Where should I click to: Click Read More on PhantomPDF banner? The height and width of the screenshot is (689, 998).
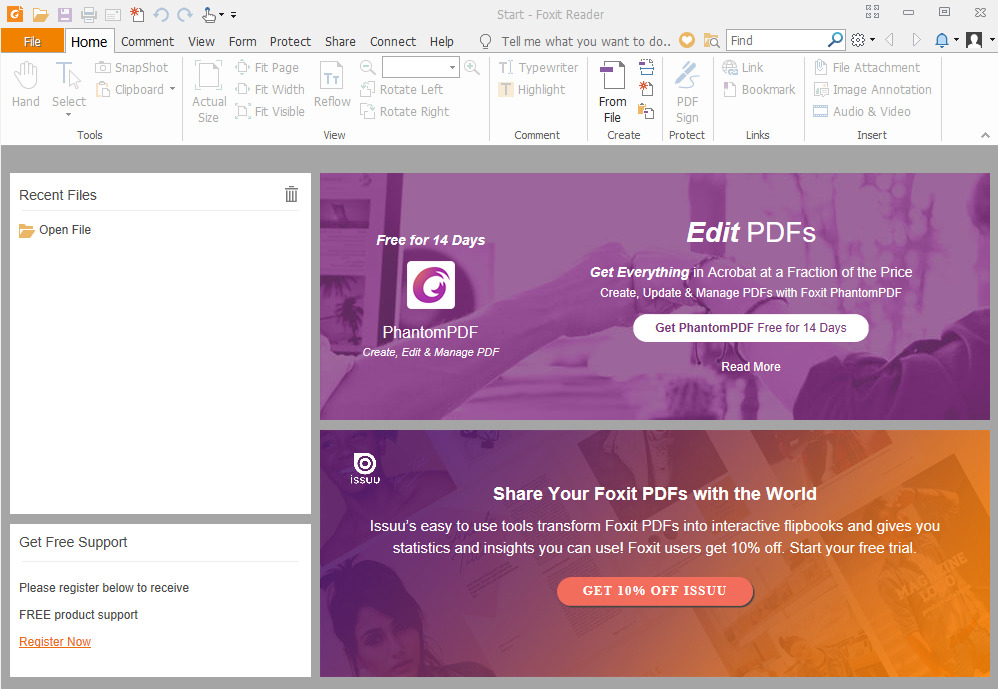tap(750, 366)
